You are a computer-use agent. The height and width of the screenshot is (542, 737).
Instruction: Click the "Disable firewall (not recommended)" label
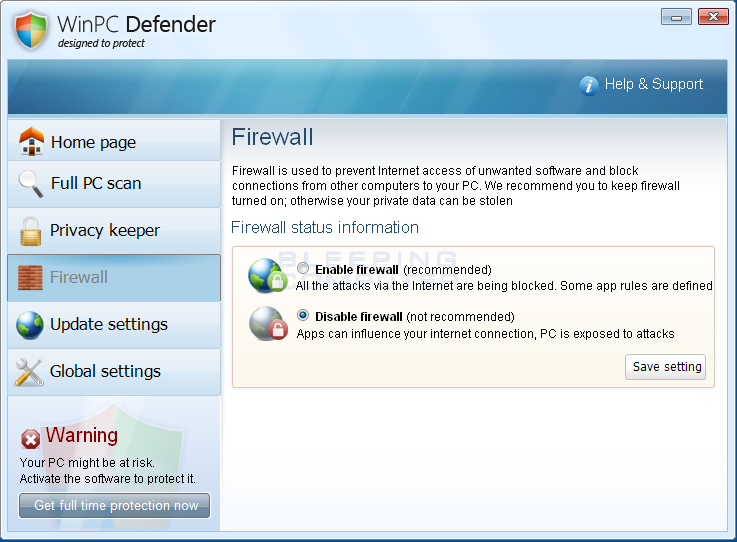pos(415,317)
